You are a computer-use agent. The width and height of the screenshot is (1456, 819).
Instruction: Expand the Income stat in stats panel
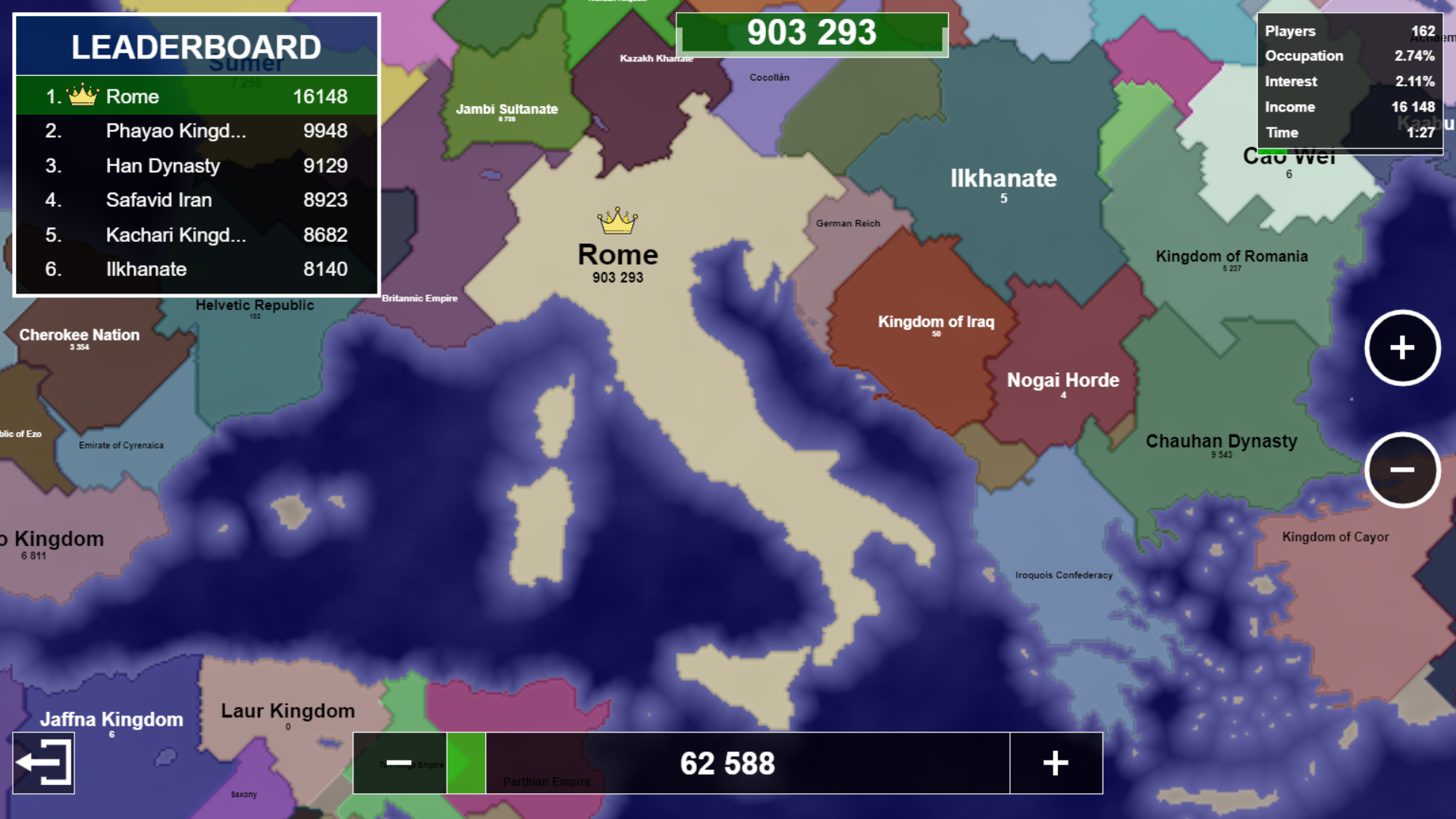1348,106
